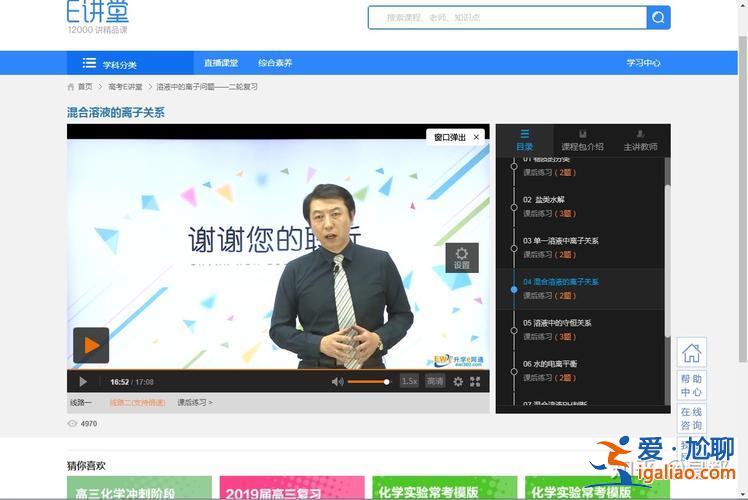The width and height of the screenshot is (748, 500).
Task: Mute the video with the speaker icon
Action: (x=337, y=381)
